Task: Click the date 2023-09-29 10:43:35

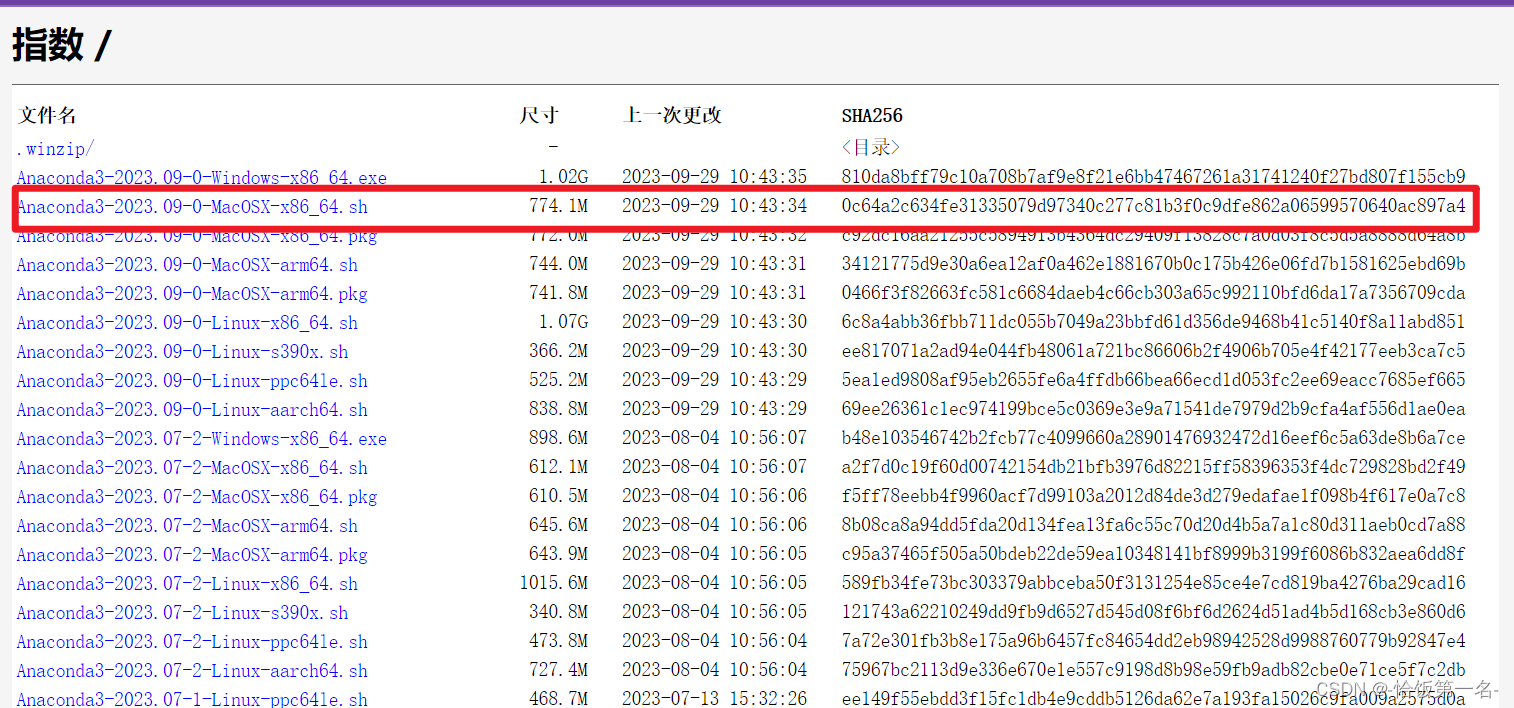Action: (714, 177)
